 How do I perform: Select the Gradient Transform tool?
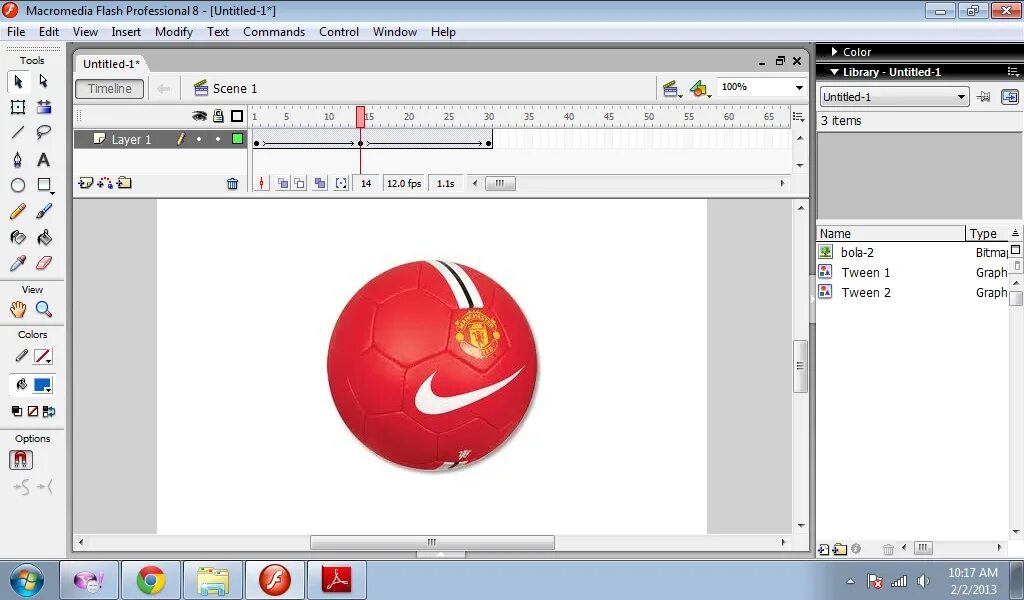43,107
